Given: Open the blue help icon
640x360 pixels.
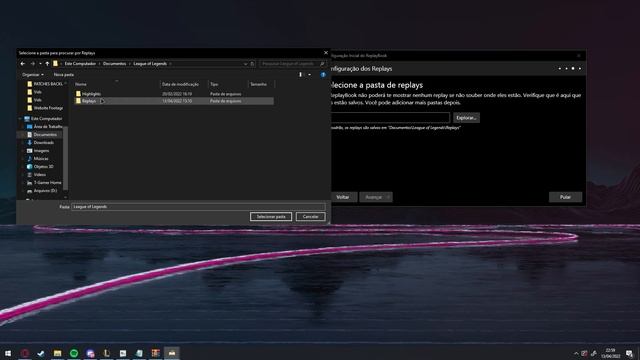Looking at the screenshot, I should 323,75.
